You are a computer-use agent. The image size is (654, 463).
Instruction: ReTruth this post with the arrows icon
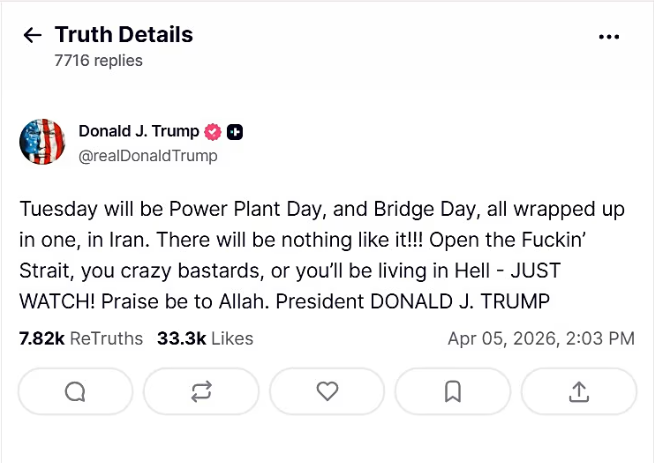pos(201,393)
